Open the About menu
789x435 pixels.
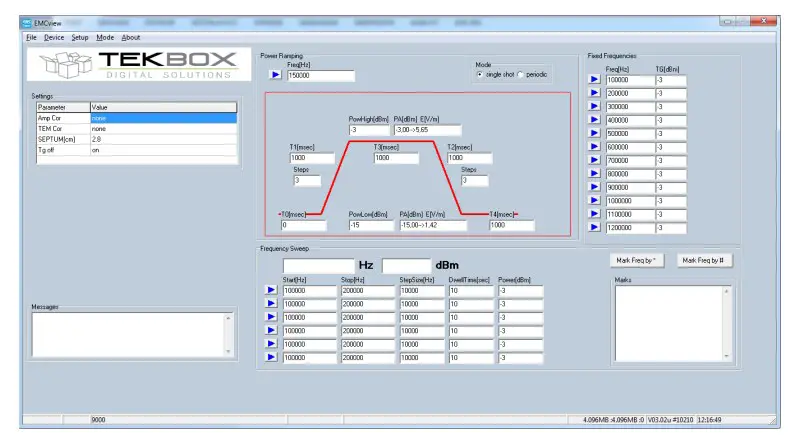tap(131, 37)
